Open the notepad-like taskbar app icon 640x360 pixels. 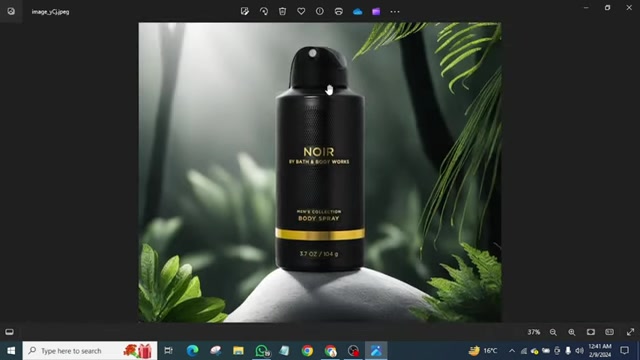click(x=284, y=351)
